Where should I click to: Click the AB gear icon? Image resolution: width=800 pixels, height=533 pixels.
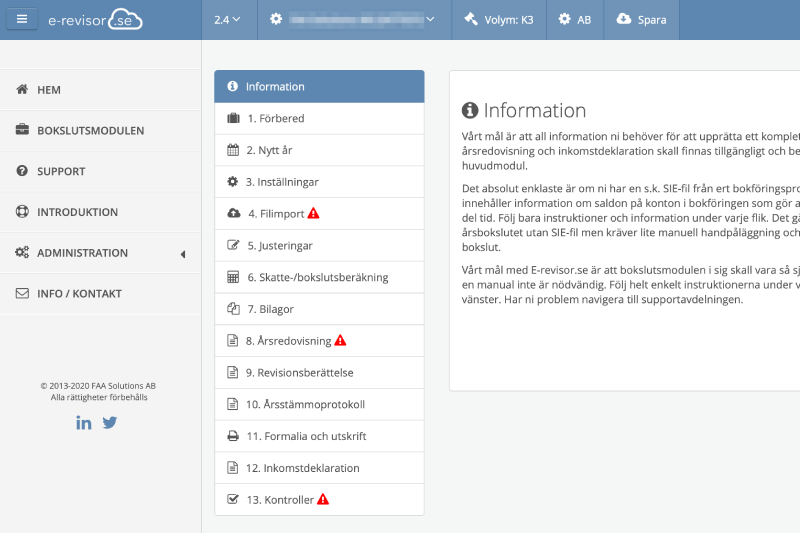pyautogui.click(x=565, y=19)
